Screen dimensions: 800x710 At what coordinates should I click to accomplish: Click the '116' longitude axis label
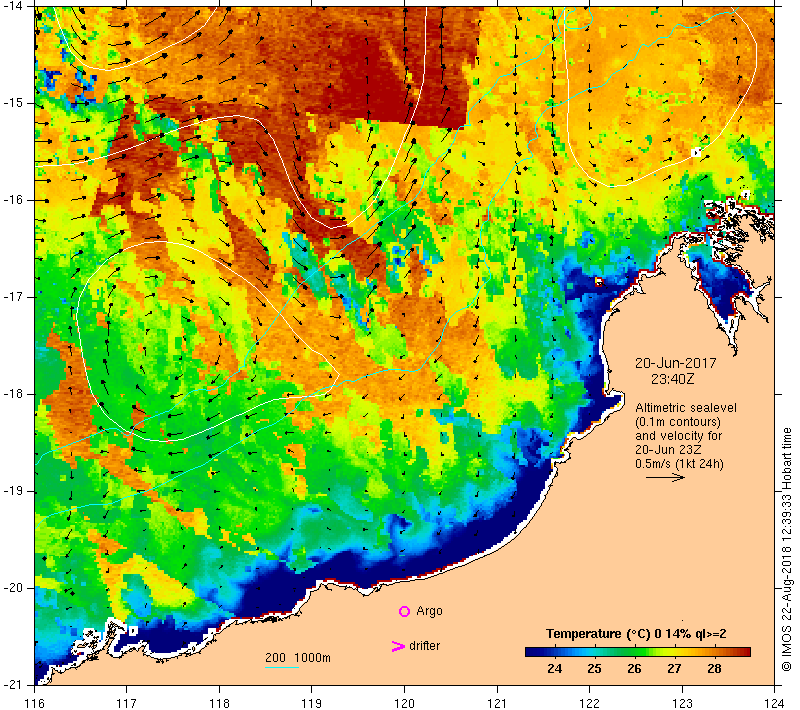(34, 703)
